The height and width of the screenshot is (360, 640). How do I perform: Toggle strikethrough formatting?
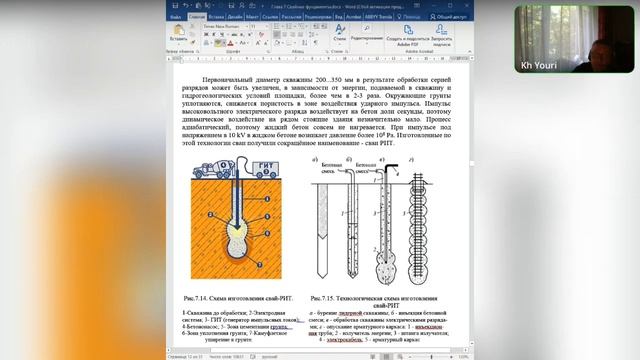(234, 34)
